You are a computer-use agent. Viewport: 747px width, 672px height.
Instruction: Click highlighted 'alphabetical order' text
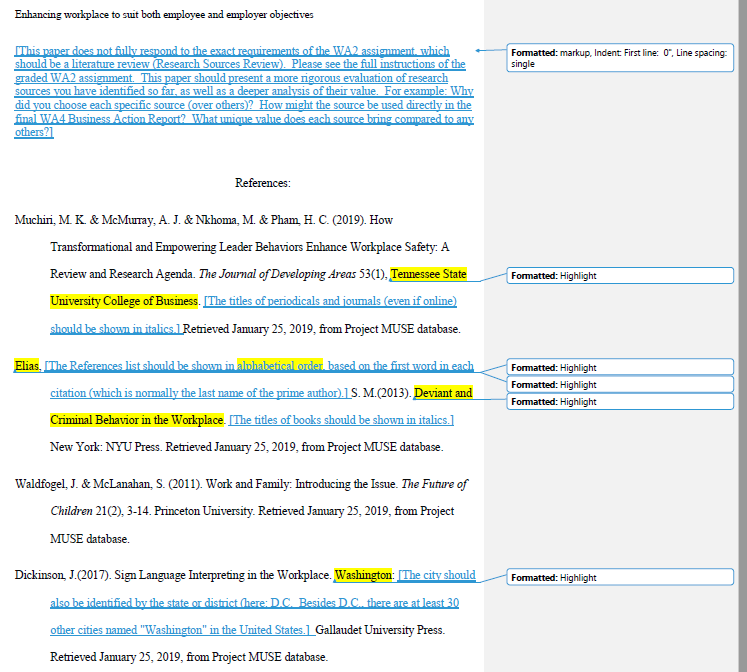tap(280, 366)
